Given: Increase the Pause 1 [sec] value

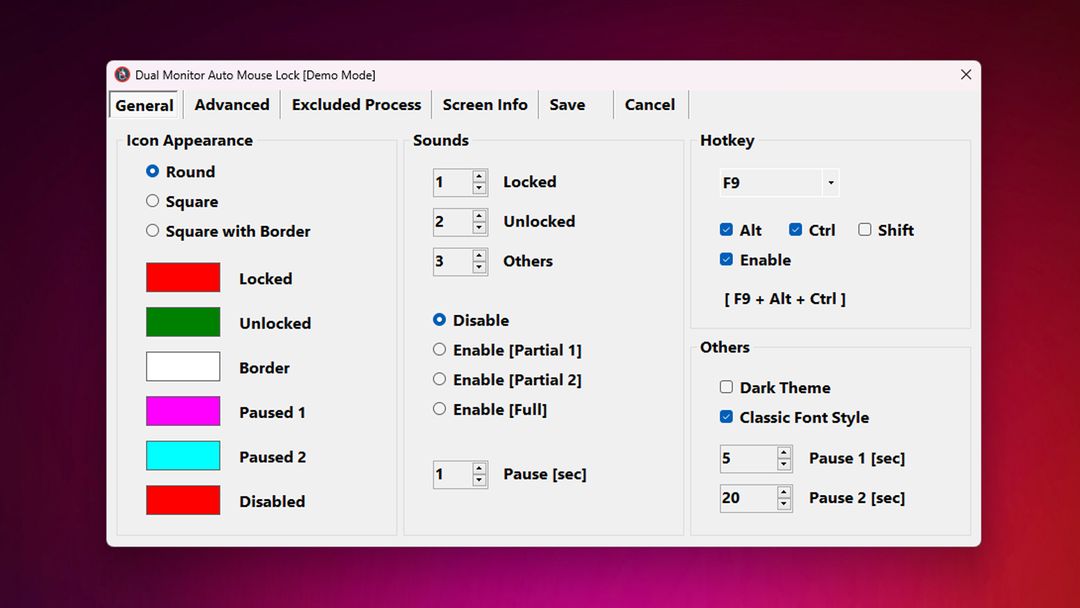Looking at the screenshot, I should pyautogui.click(x=784, y=452).
